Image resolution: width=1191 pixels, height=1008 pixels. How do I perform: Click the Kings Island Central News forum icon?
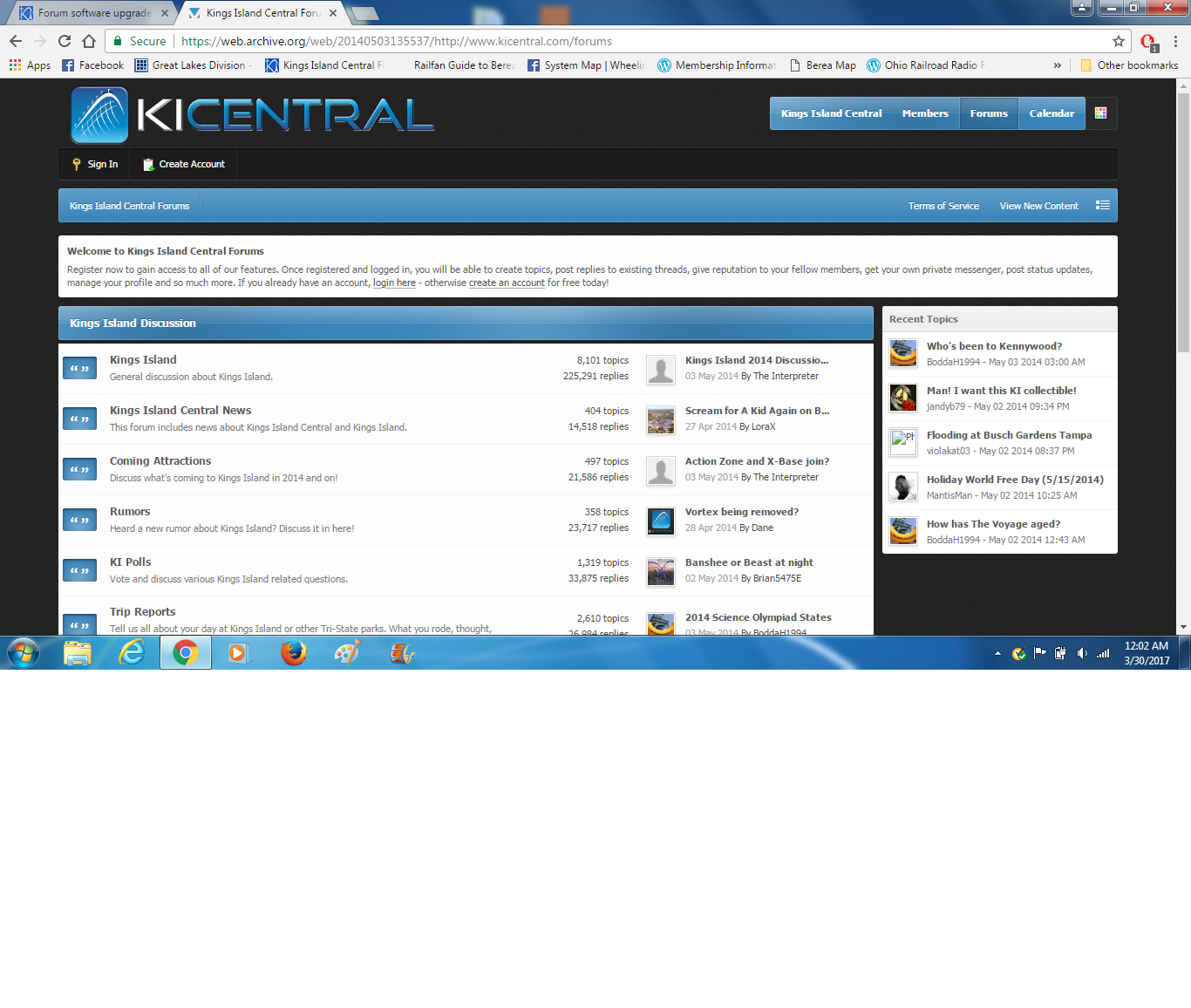(79, 419)
